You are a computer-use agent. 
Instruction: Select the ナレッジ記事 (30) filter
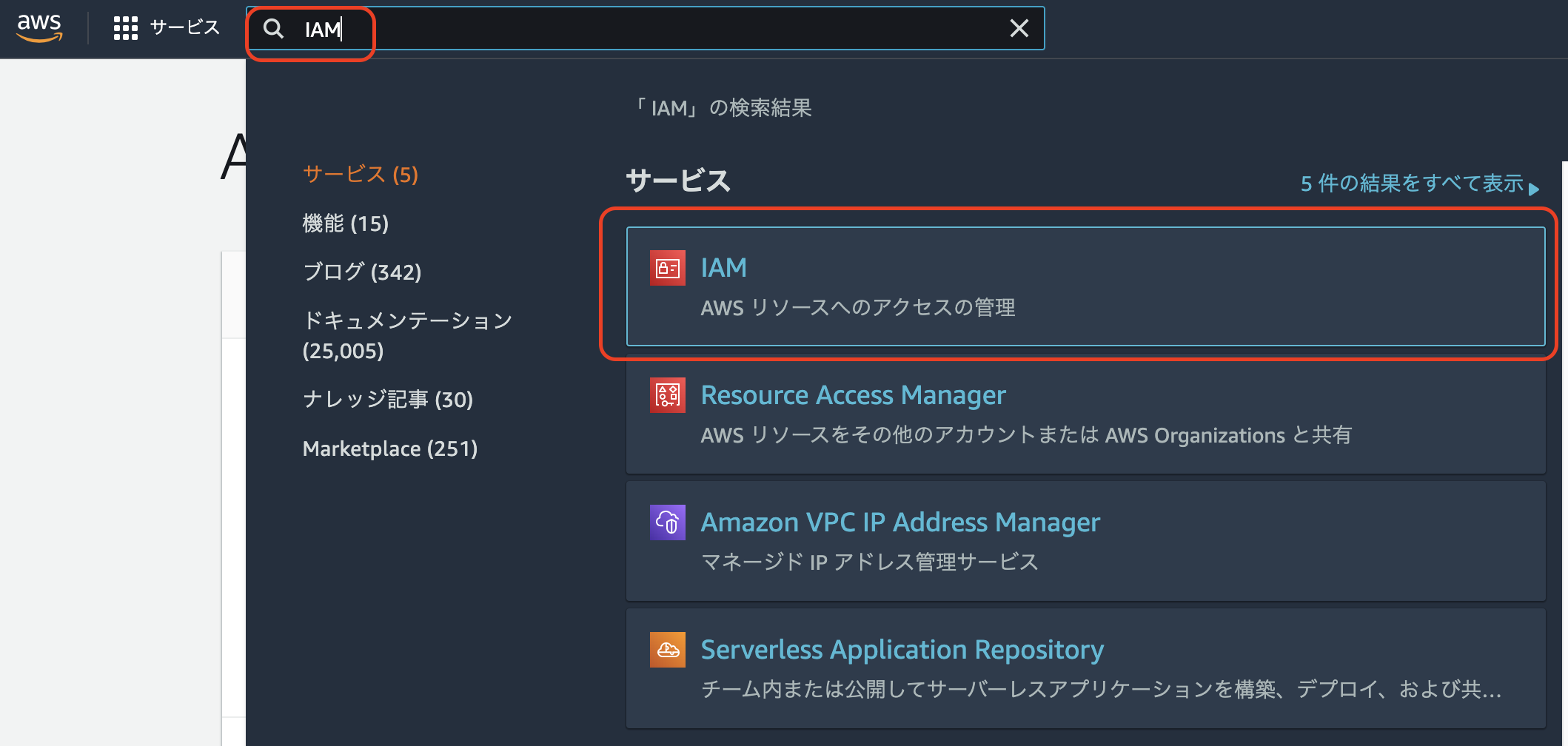click(x=387, y=399)
